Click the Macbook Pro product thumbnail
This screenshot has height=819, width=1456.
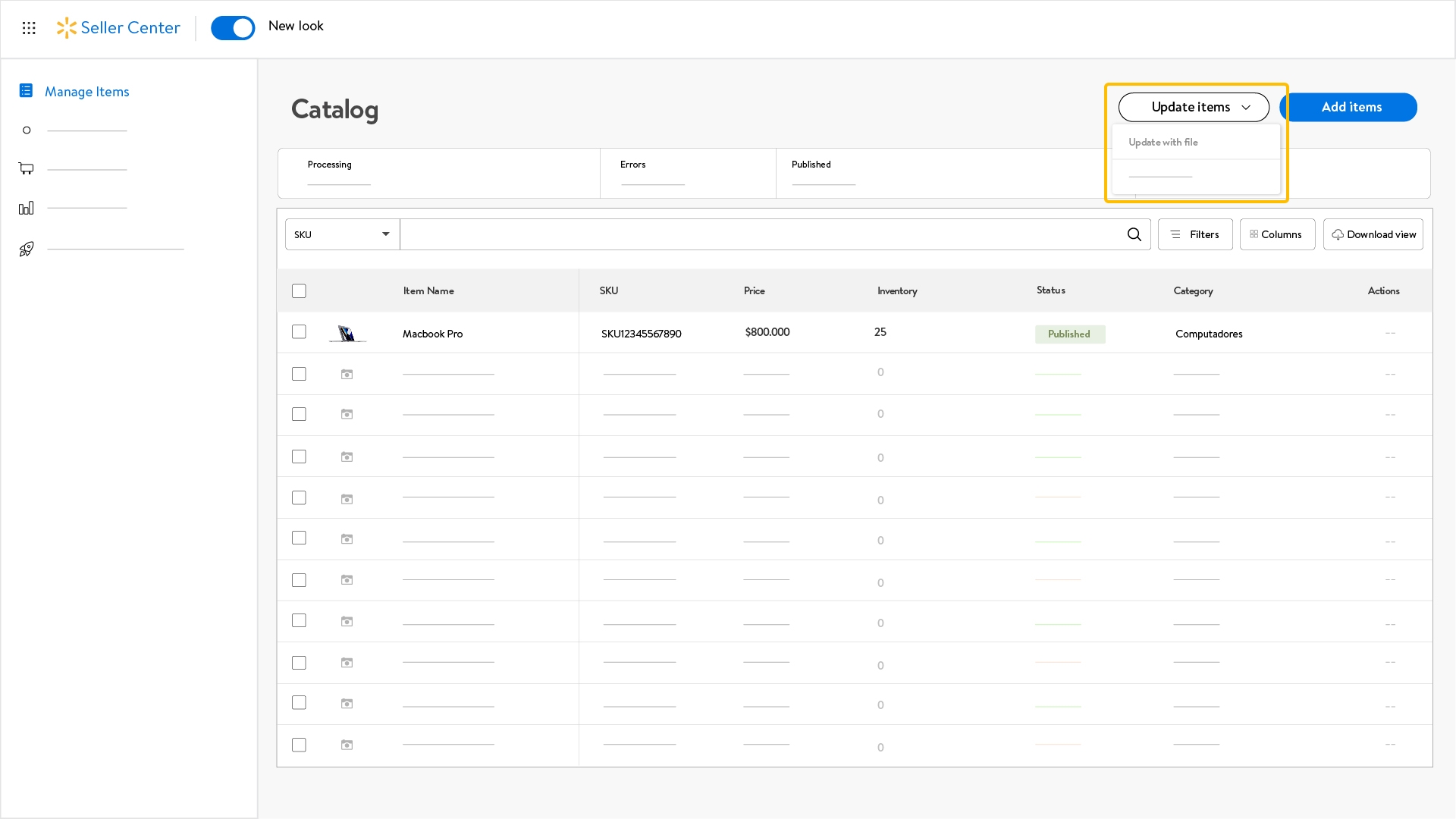click(x=347, y=334)
